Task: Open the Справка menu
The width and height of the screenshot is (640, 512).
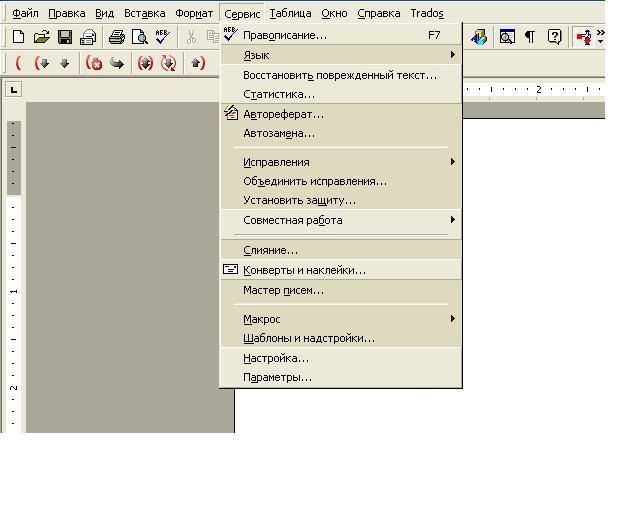Action: click(378, 13)
